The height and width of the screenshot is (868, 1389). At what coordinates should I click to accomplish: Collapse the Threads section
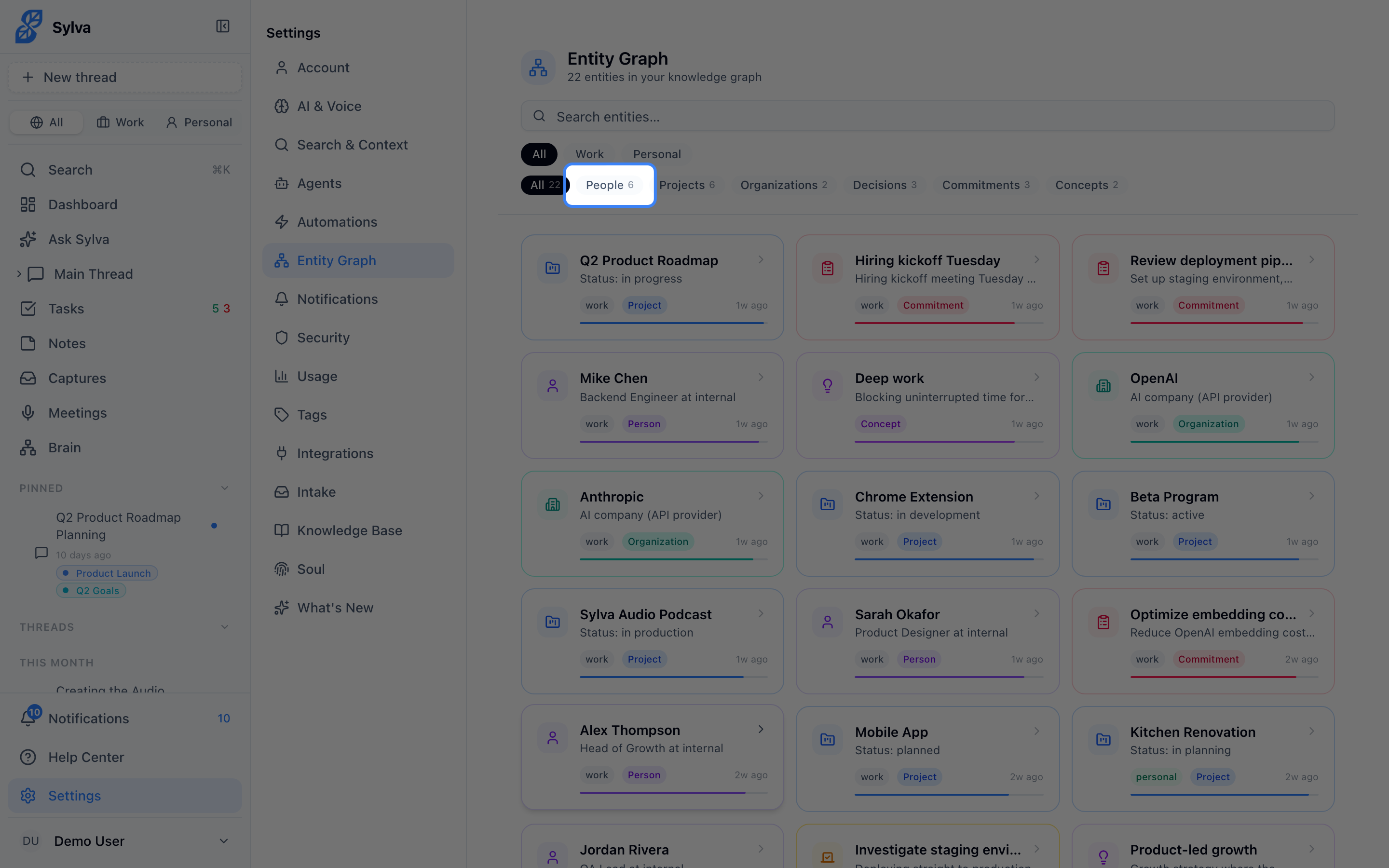pyautogui.click(x=224, y=627)
